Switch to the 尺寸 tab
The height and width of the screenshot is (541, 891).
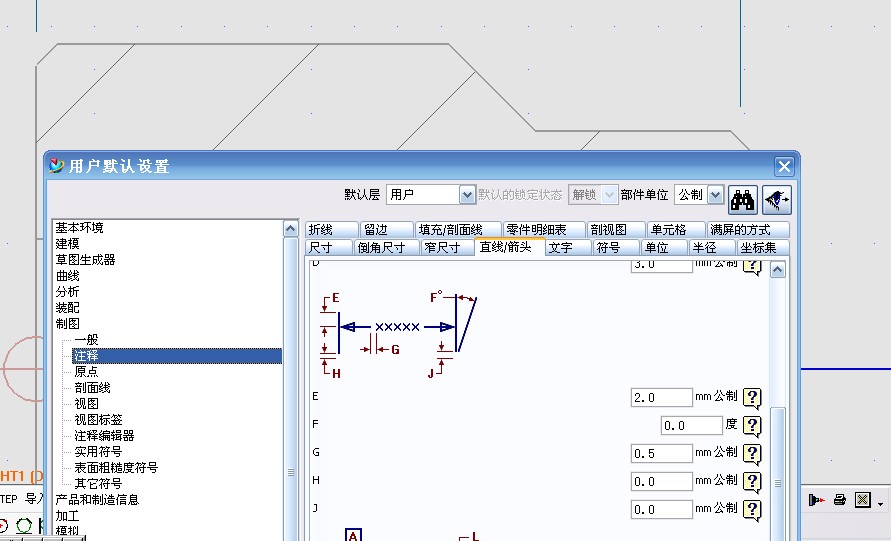pyautogui.click(x=328, y=248)
